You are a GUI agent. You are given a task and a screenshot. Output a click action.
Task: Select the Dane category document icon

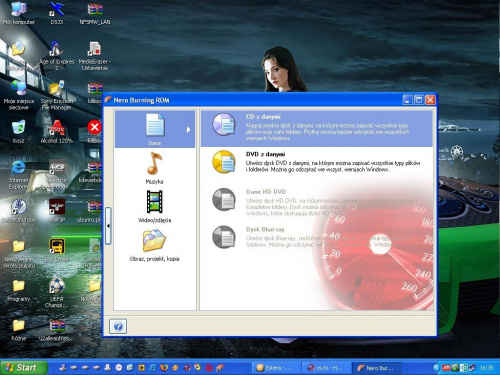coord(155,125)
